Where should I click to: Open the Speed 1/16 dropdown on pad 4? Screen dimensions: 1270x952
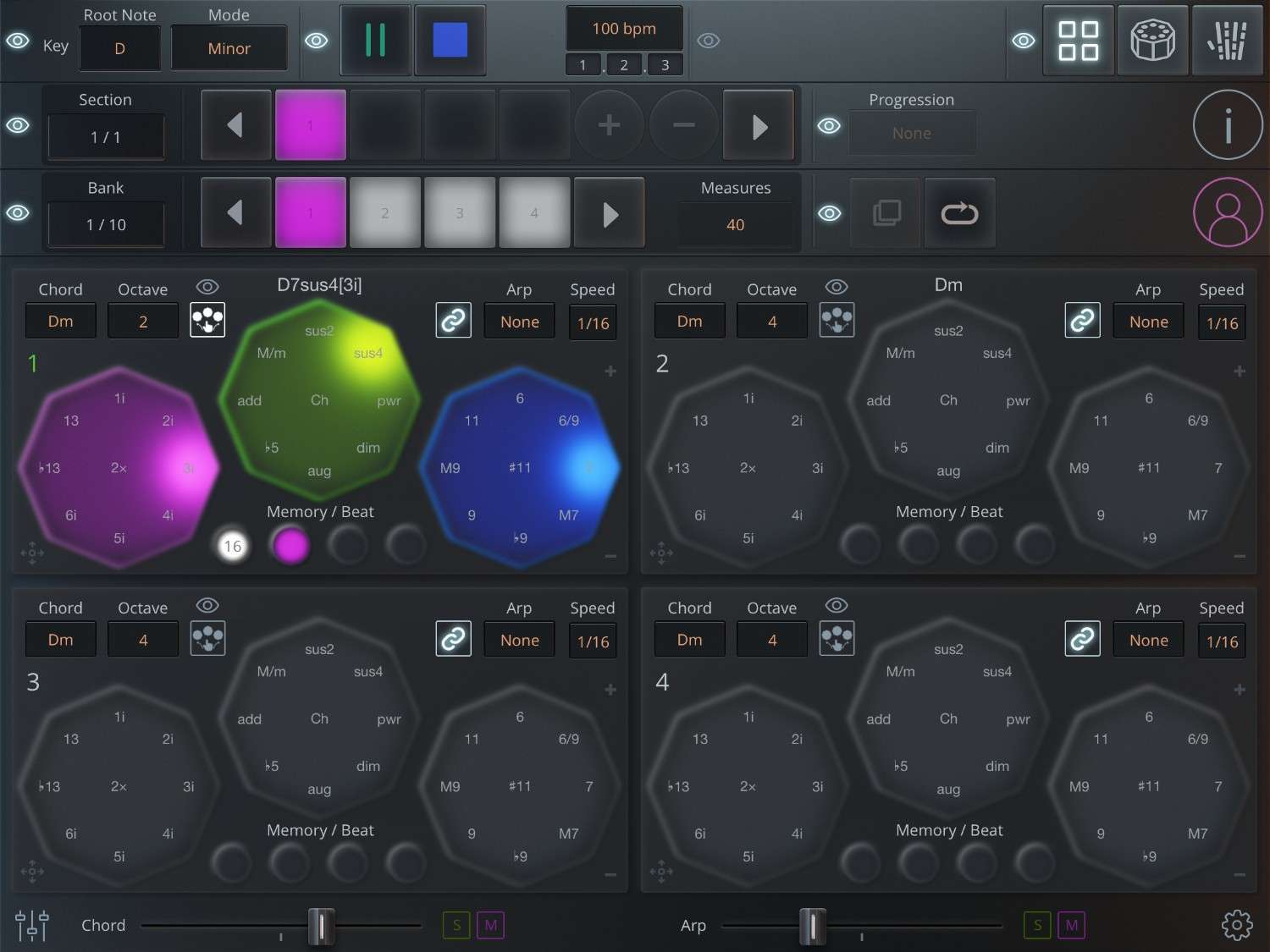pyautogui.click(x=1222, y=641)
